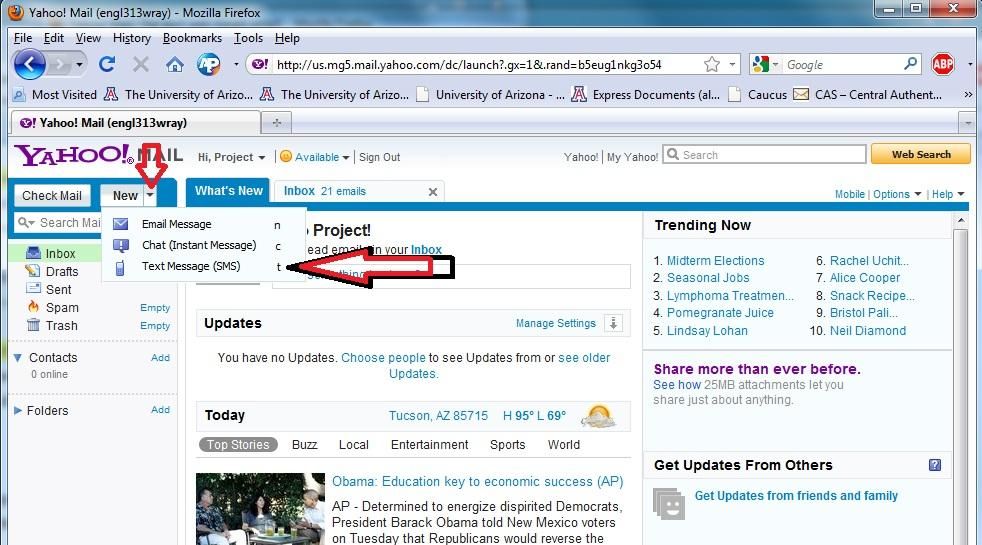982x545 pixels.
Task: Stop page loading with the X icon
Action: pos(141,64)
